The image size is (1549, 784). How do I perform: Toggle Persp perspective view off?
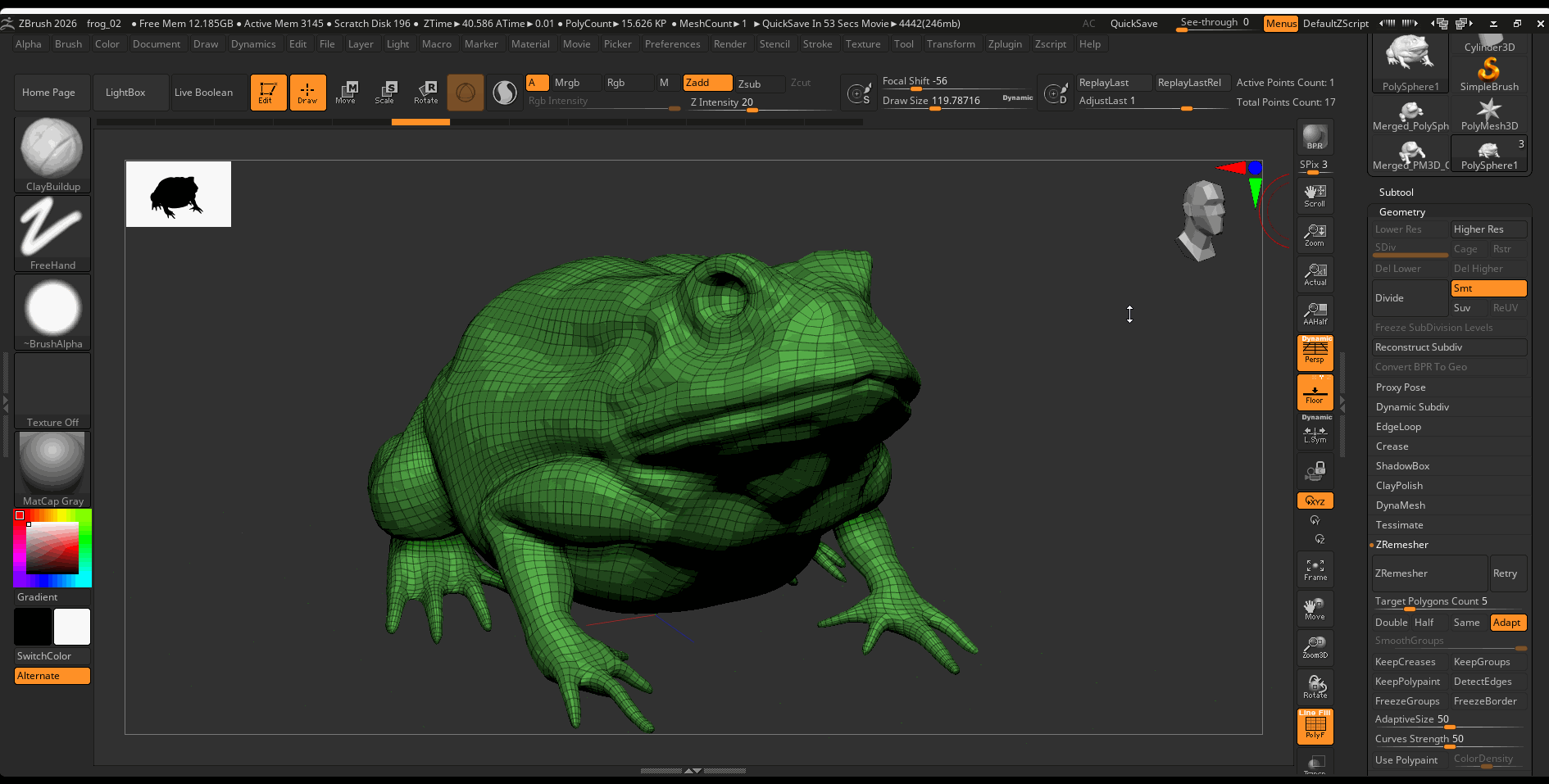[1315, 353]
